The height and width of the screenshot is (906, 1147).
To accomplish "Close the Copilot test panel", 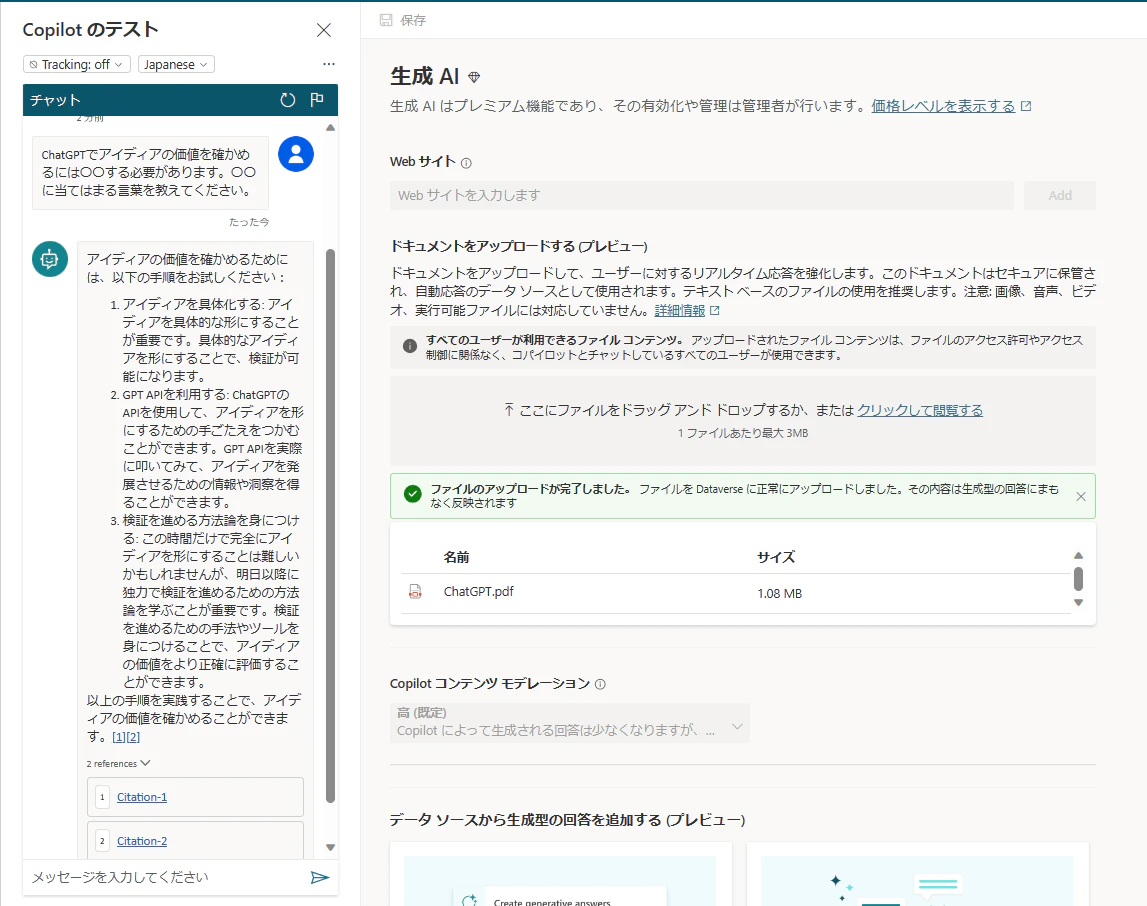I will coord(323,30).
